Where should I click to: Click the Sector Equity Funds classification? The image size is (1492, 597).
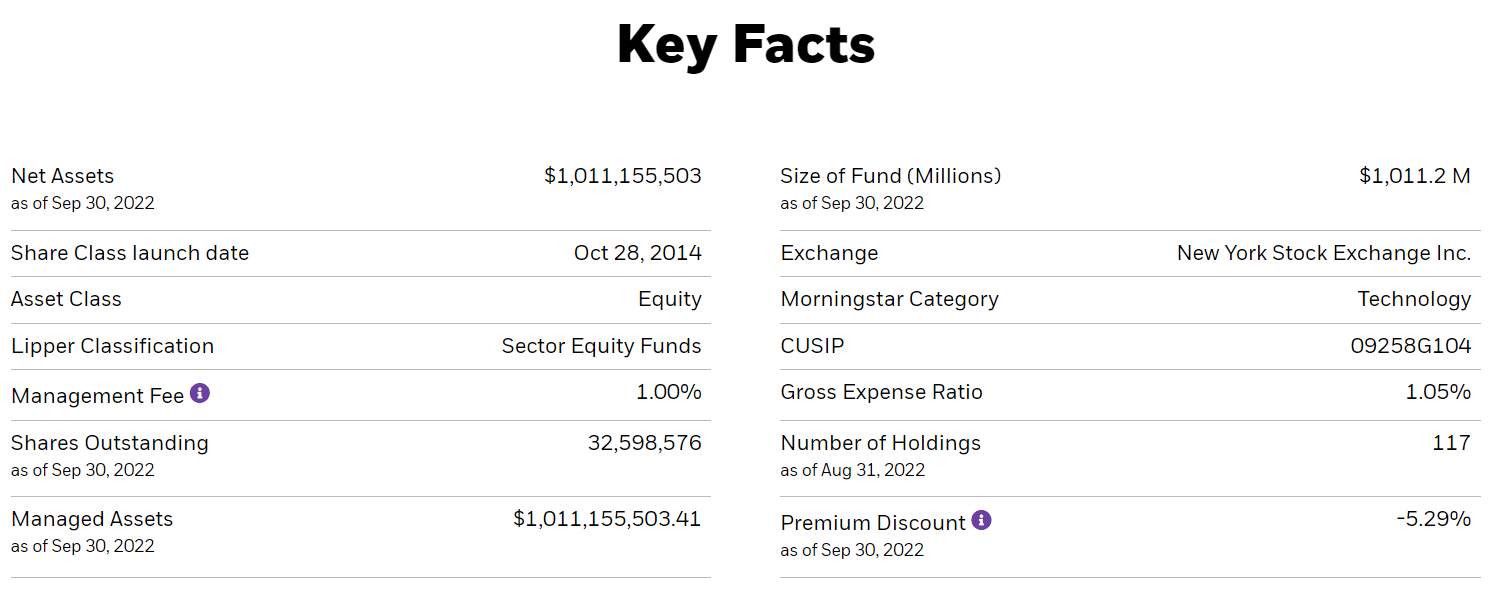(x=601, y=346)
